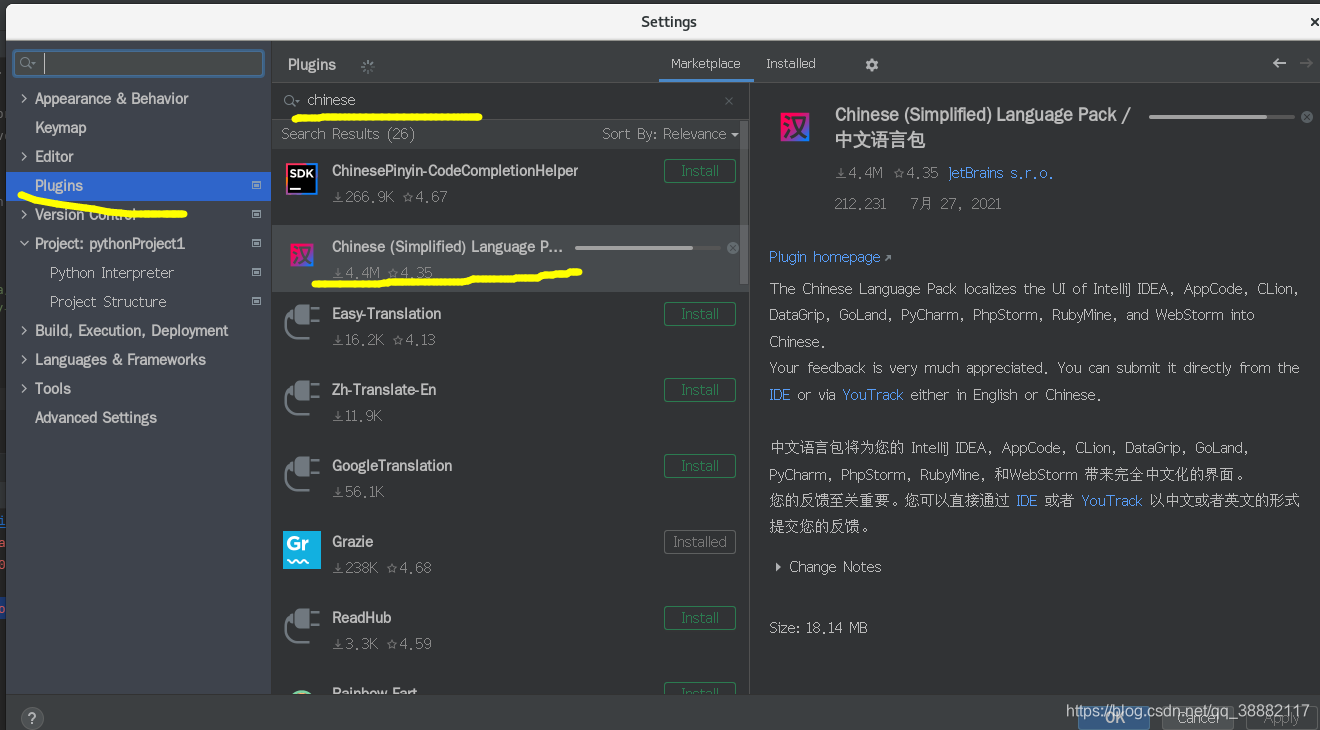
Task: Click the project-level icon beside Version Control
Action: click(256, 214)
